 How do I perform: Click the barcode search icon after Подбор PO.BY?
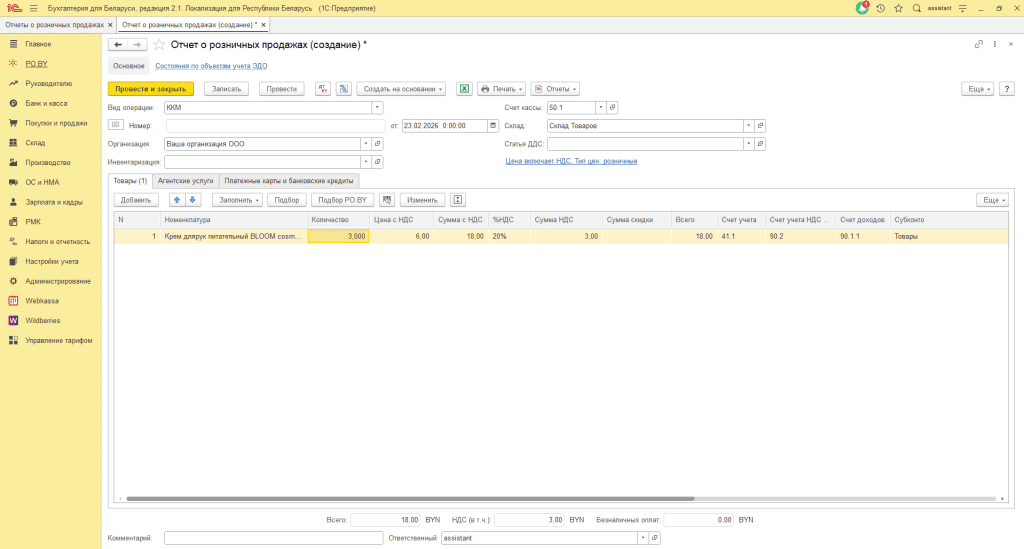[387, 200]
